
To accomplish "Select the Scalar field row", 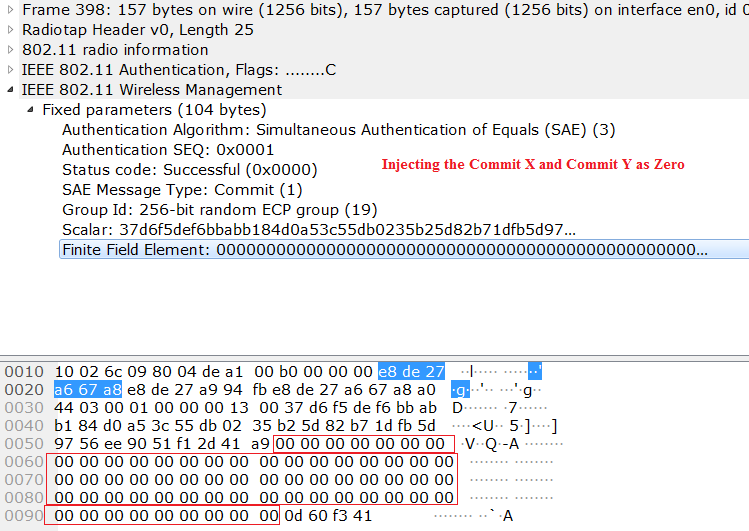I will point(318,230).
